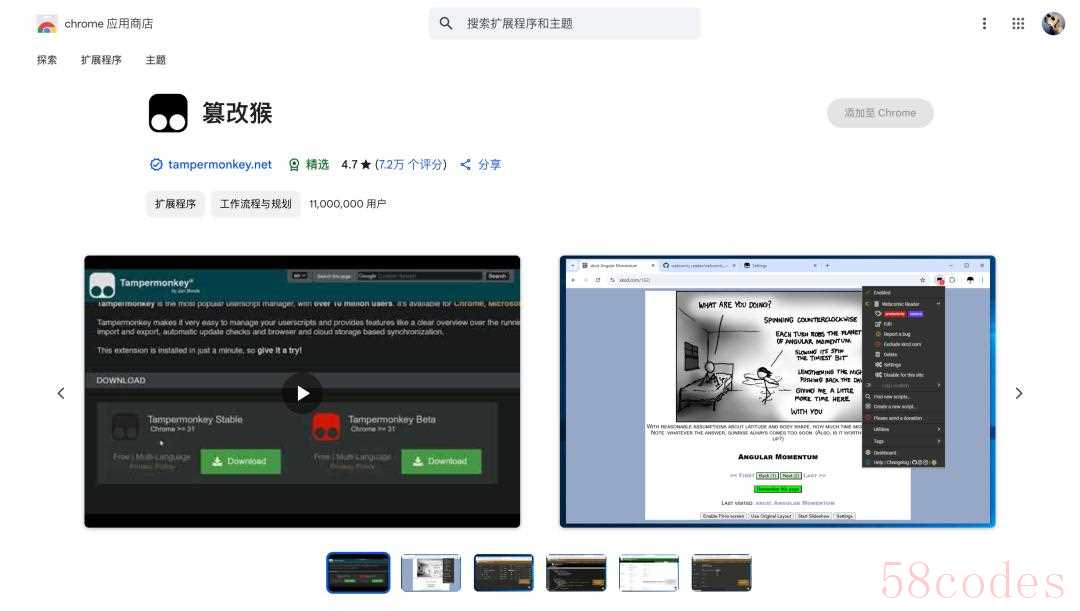
Task: Click the 精选 featured badge
Action: tap(309, 165)
